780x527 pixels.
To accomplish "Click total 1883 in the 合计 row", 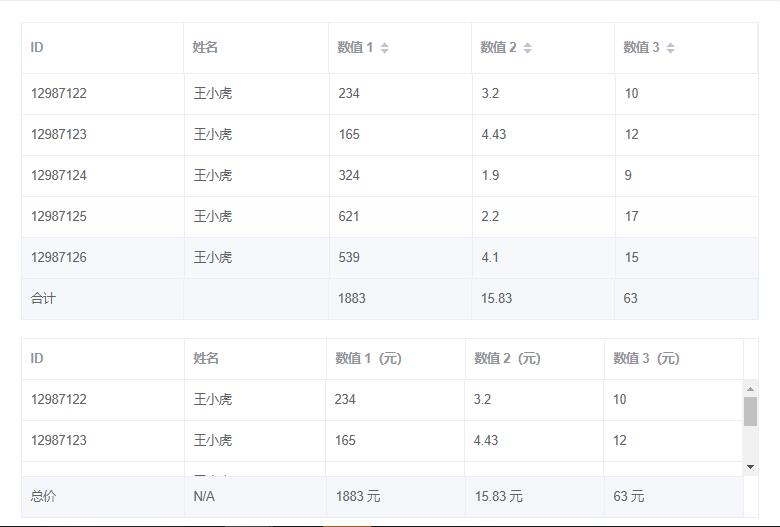I will point(352,298).
